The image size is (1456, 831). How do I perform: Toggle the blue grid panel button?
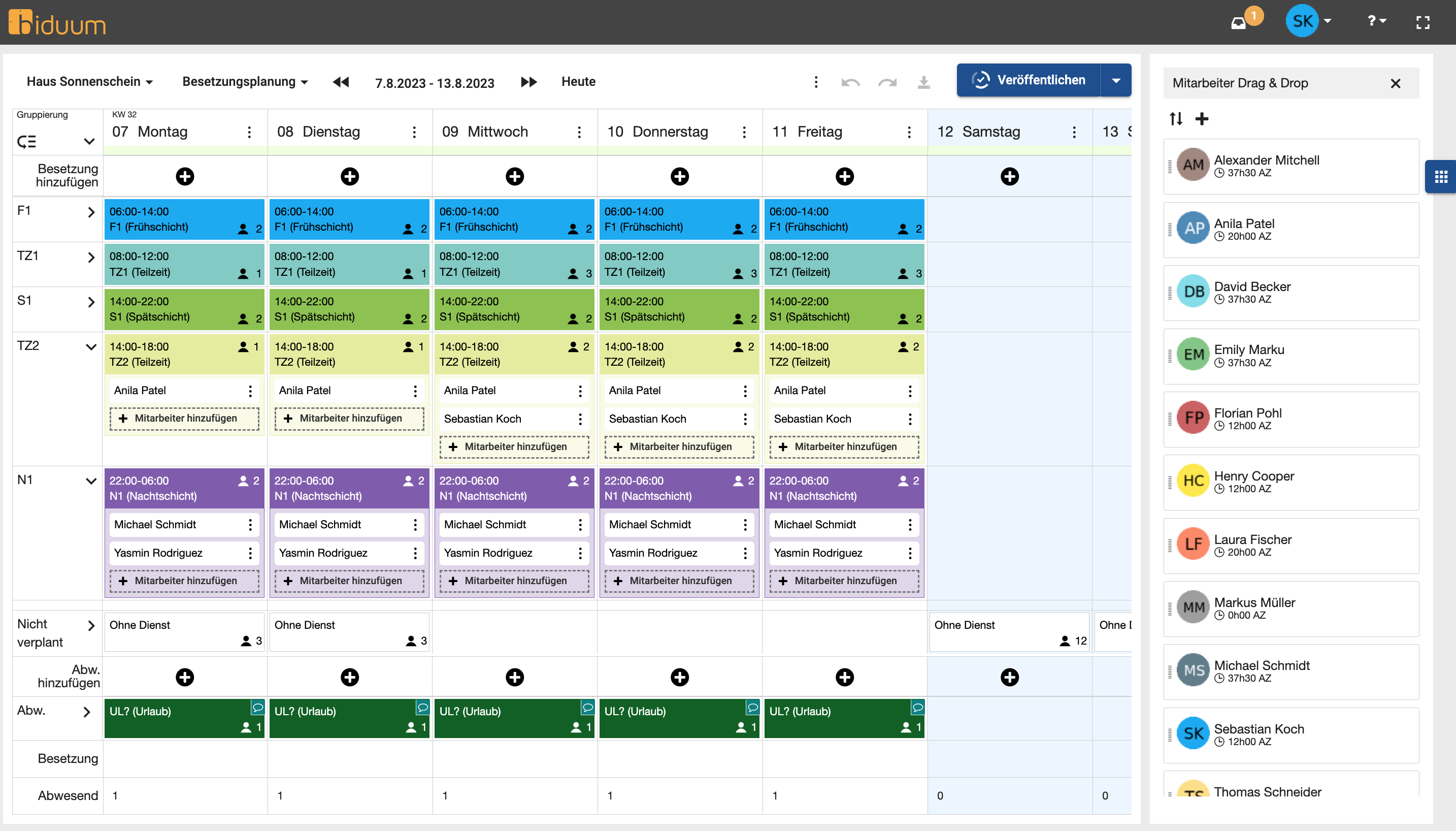click(x=1441, y=176)
